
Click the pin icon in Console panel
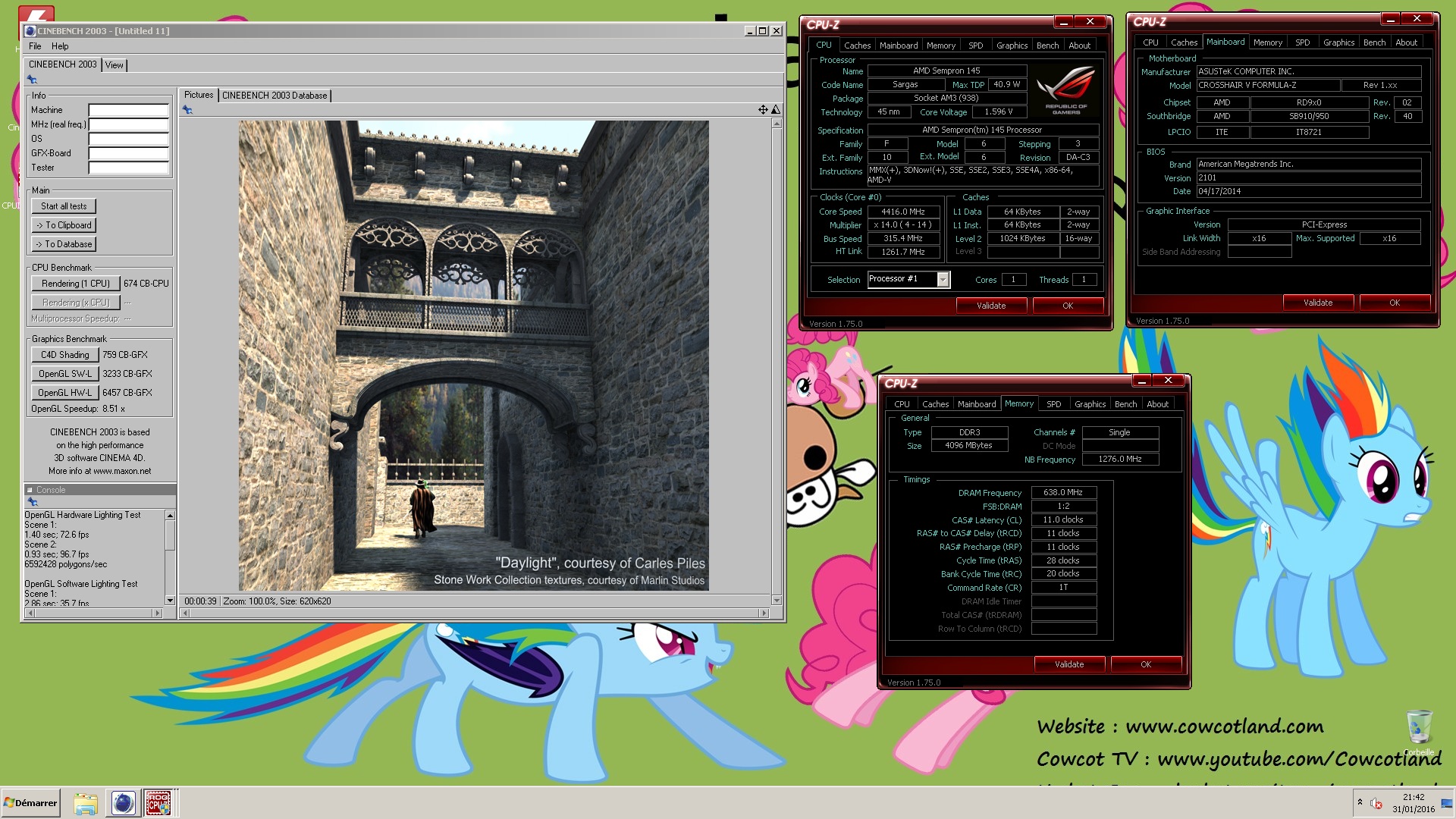(x=33, y=502)
